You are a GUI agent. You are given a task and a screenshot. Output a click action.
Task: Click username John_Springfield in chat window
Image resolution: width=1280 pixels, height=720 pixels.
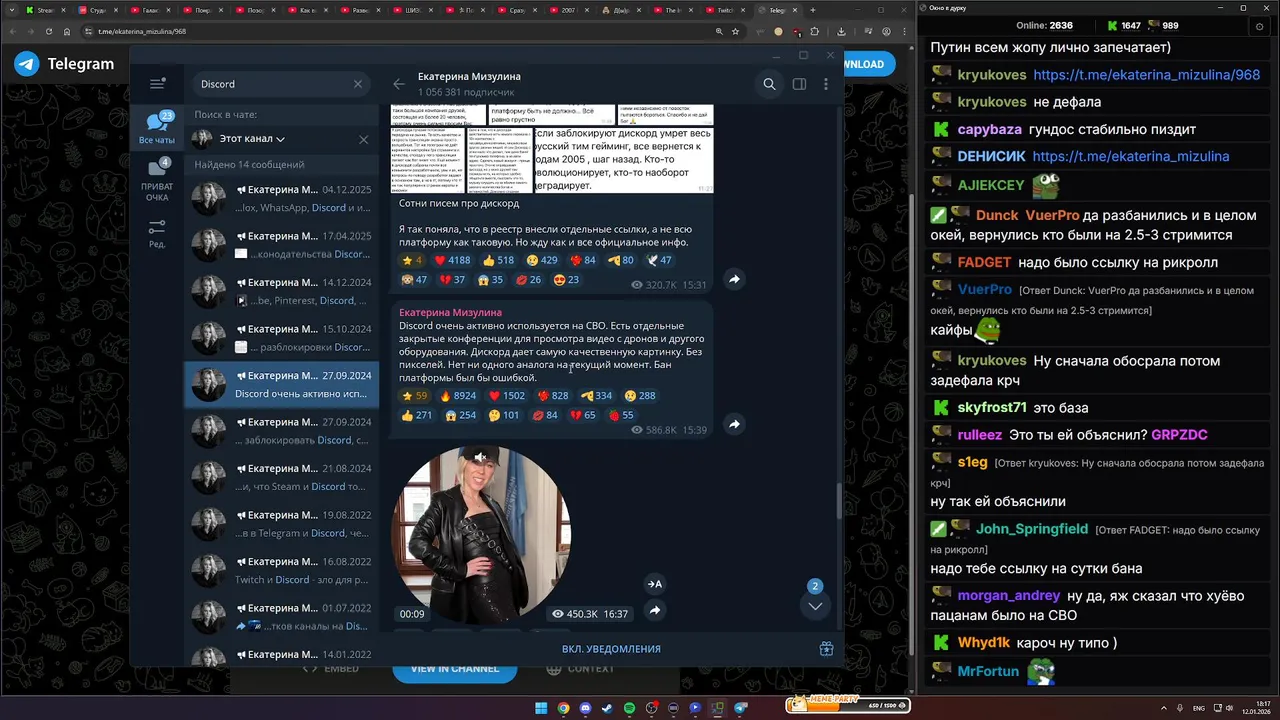coord(1032,529)
